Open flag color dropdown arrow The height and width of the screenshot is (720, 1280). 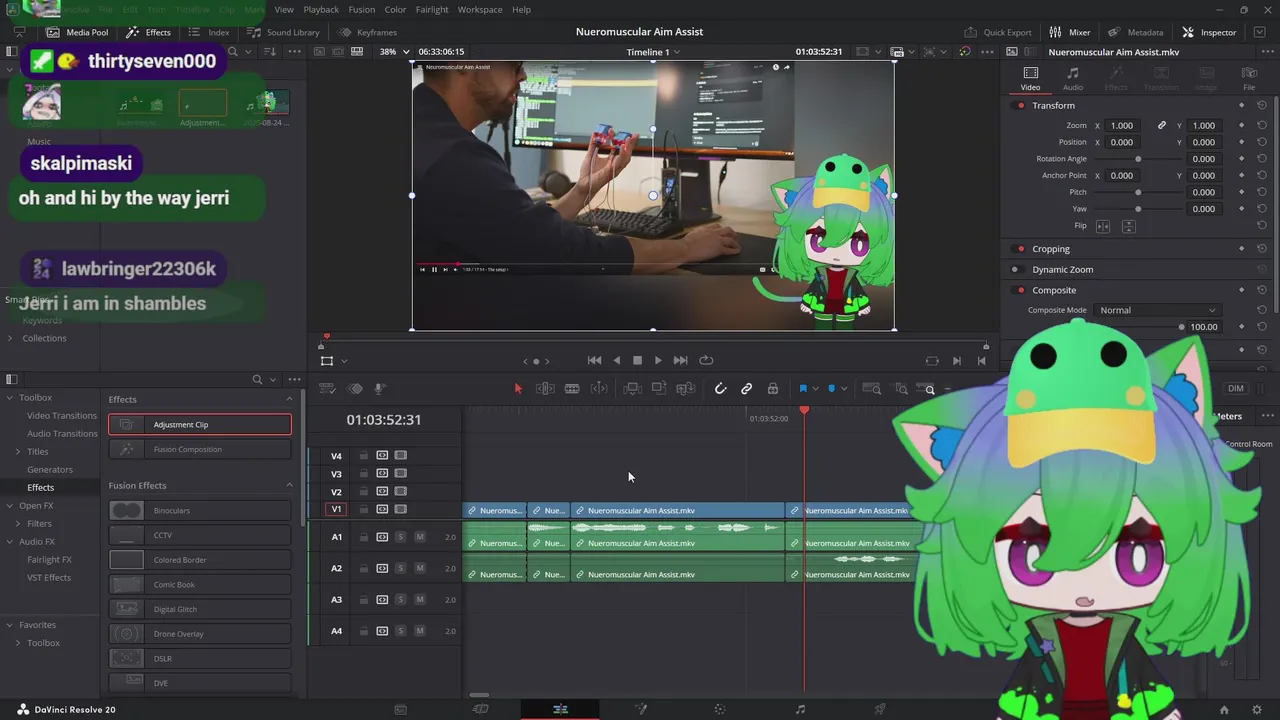(815, 389)
